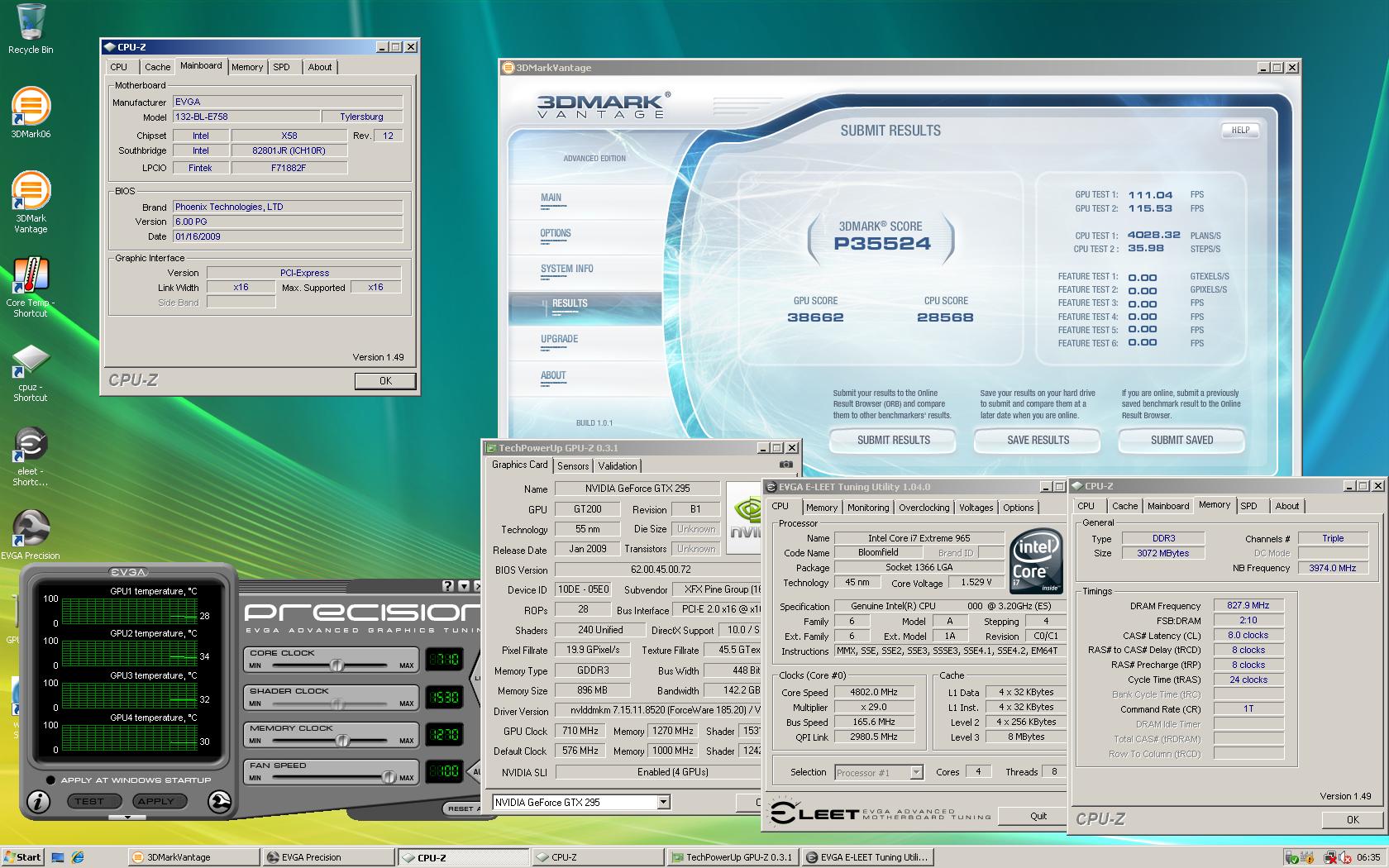Image resolution: width=1389 pixels, height=868 pixels.
Task: Click the Windows Start button
Action: coord(22,857)
